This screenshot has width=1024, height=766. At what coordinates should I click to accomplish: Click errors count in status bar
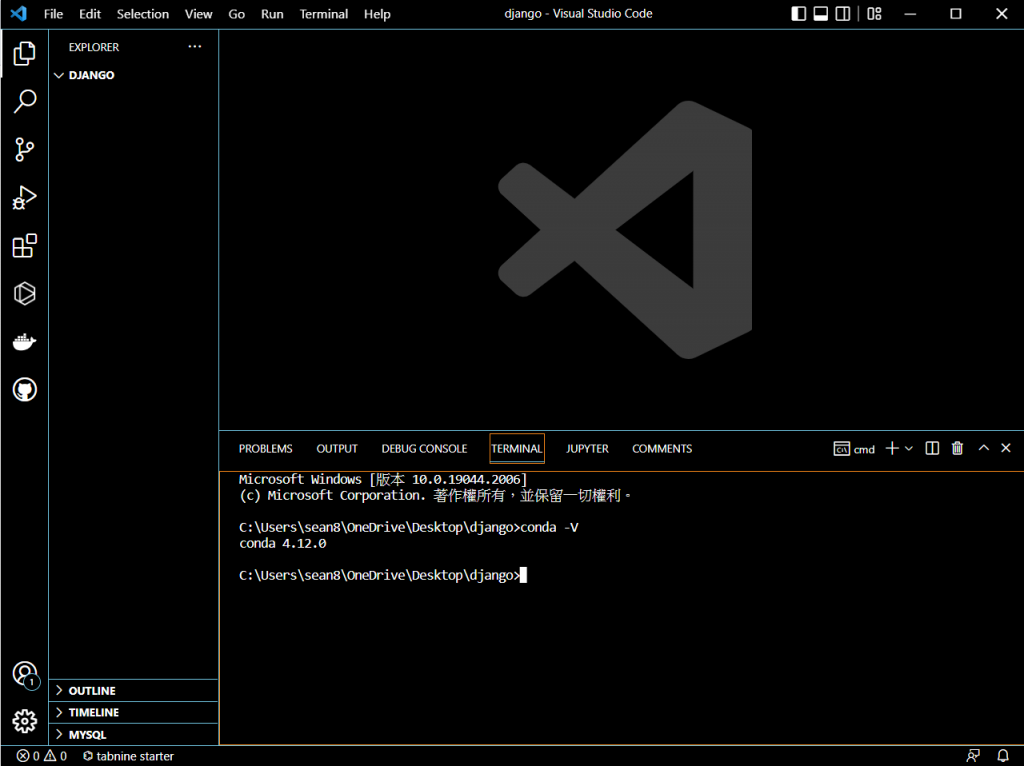tap(27, 756)
